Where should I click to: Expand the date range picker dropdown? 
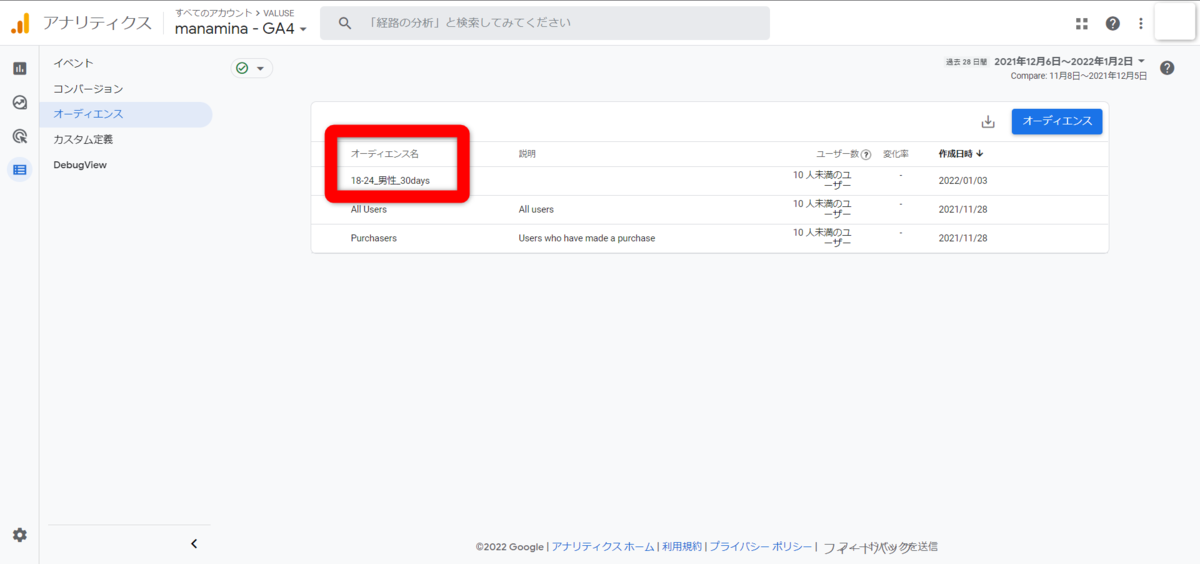tap(1141, 61)
